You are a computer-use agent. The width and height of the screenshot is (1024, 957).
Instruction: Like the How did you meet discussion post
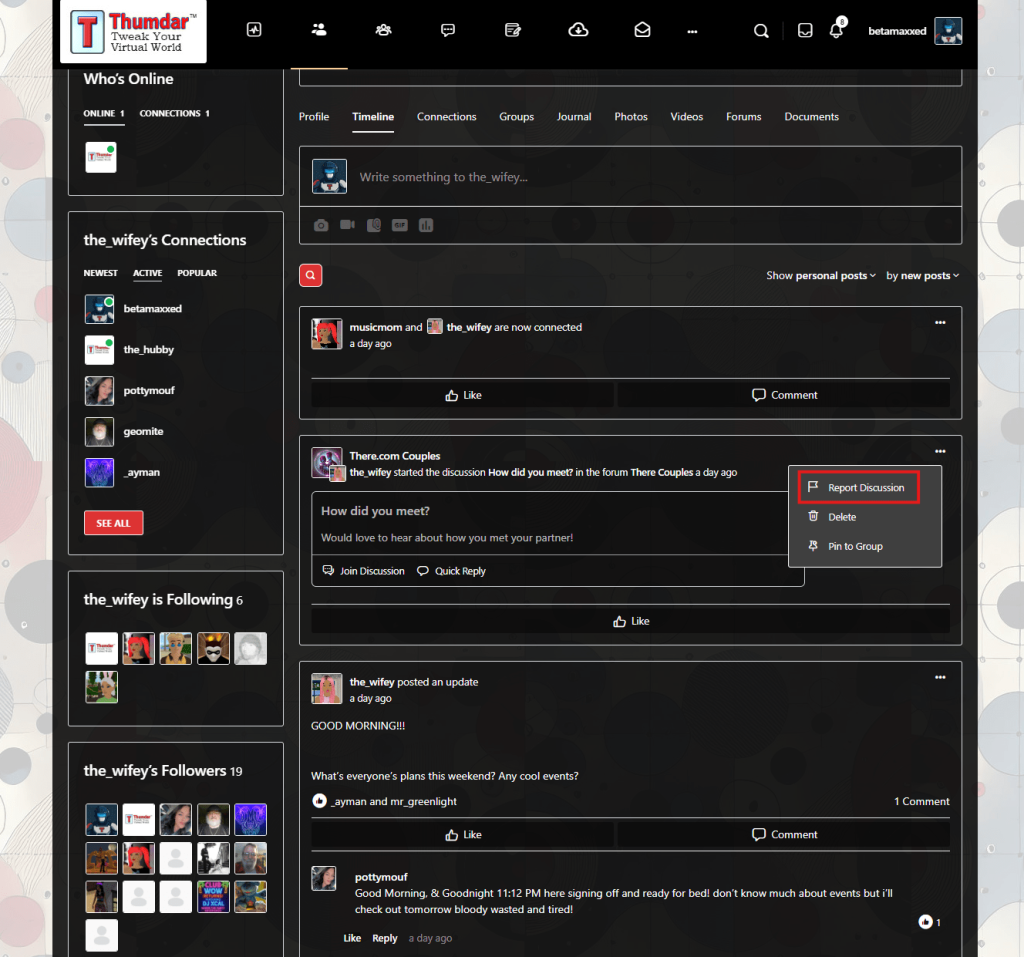[x=631, y=621]
